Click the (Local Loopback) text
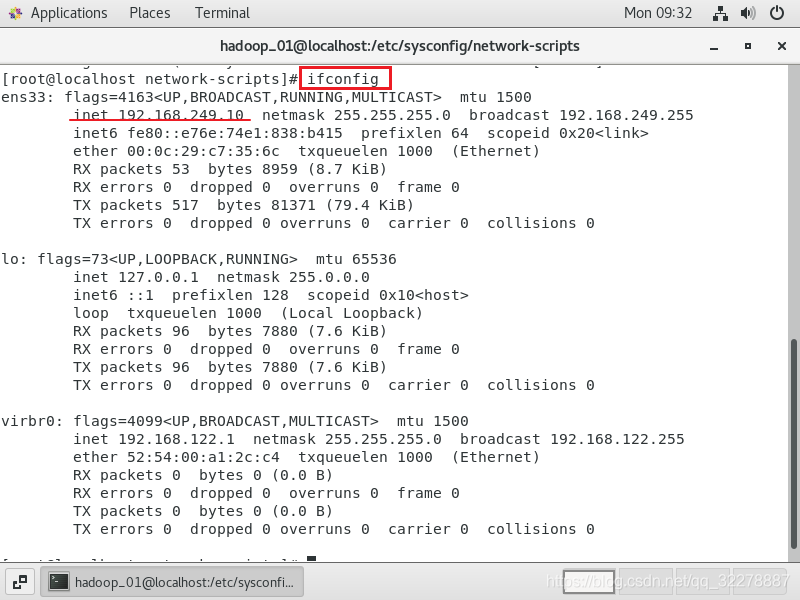The width and height of the screenshot is (800, 600). click(x=352, y=313)
